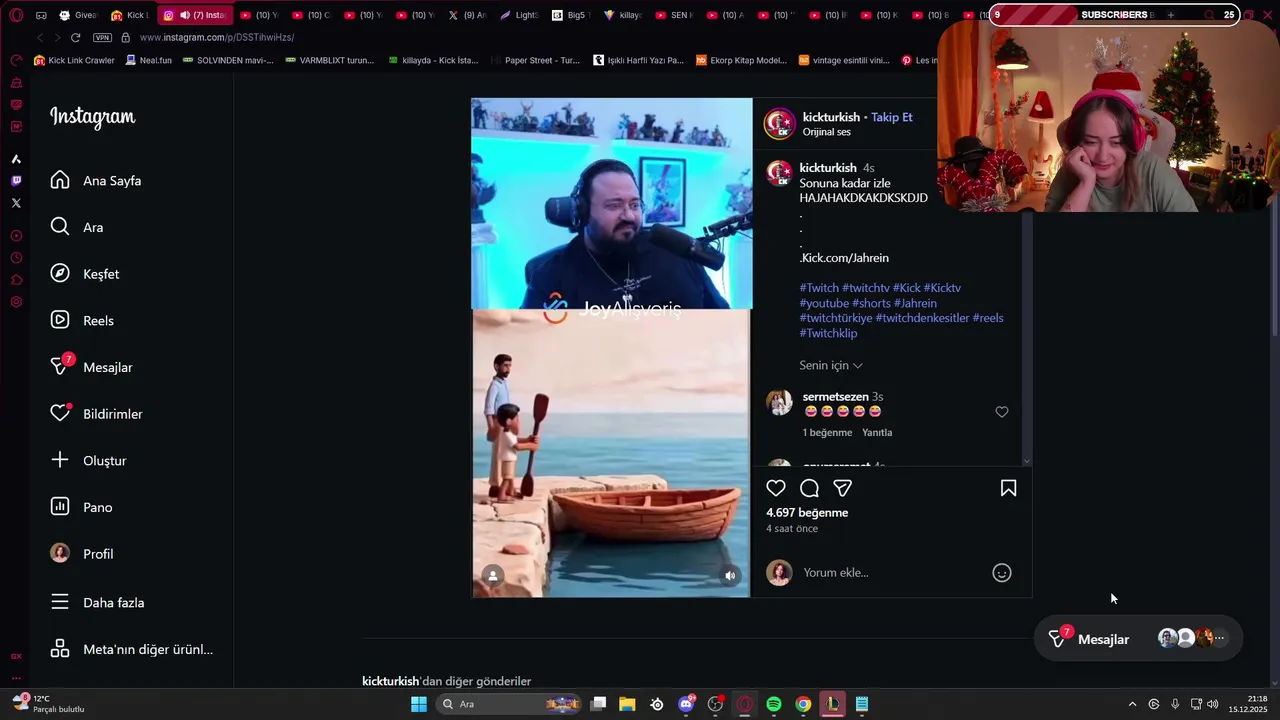Click tagged people icon on video

point(493,575)
